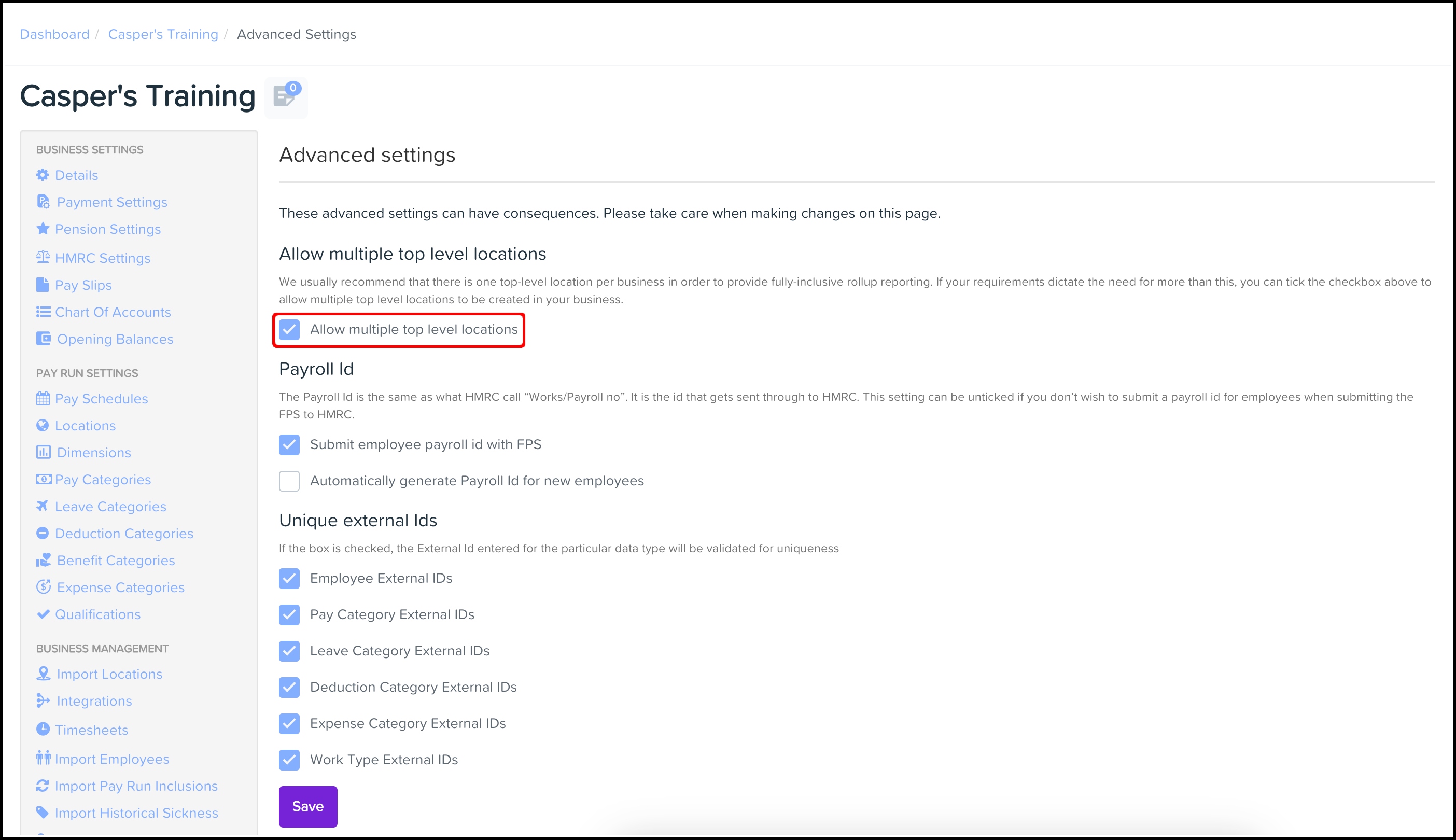
Task: Click the airplane icon for Leave Categories
Action: (43, 506)
